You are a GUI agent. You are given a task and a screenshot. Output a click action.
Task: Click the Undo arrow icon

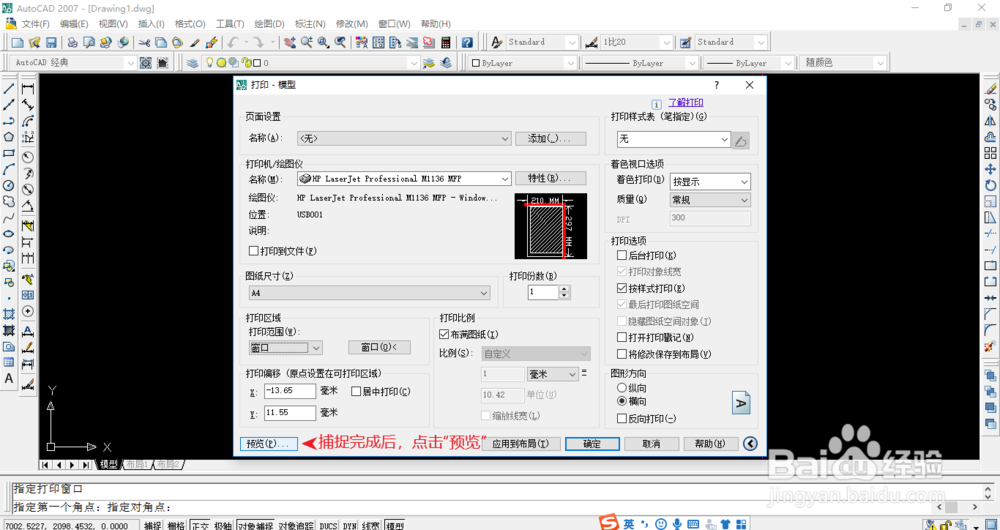pos(232,43)
